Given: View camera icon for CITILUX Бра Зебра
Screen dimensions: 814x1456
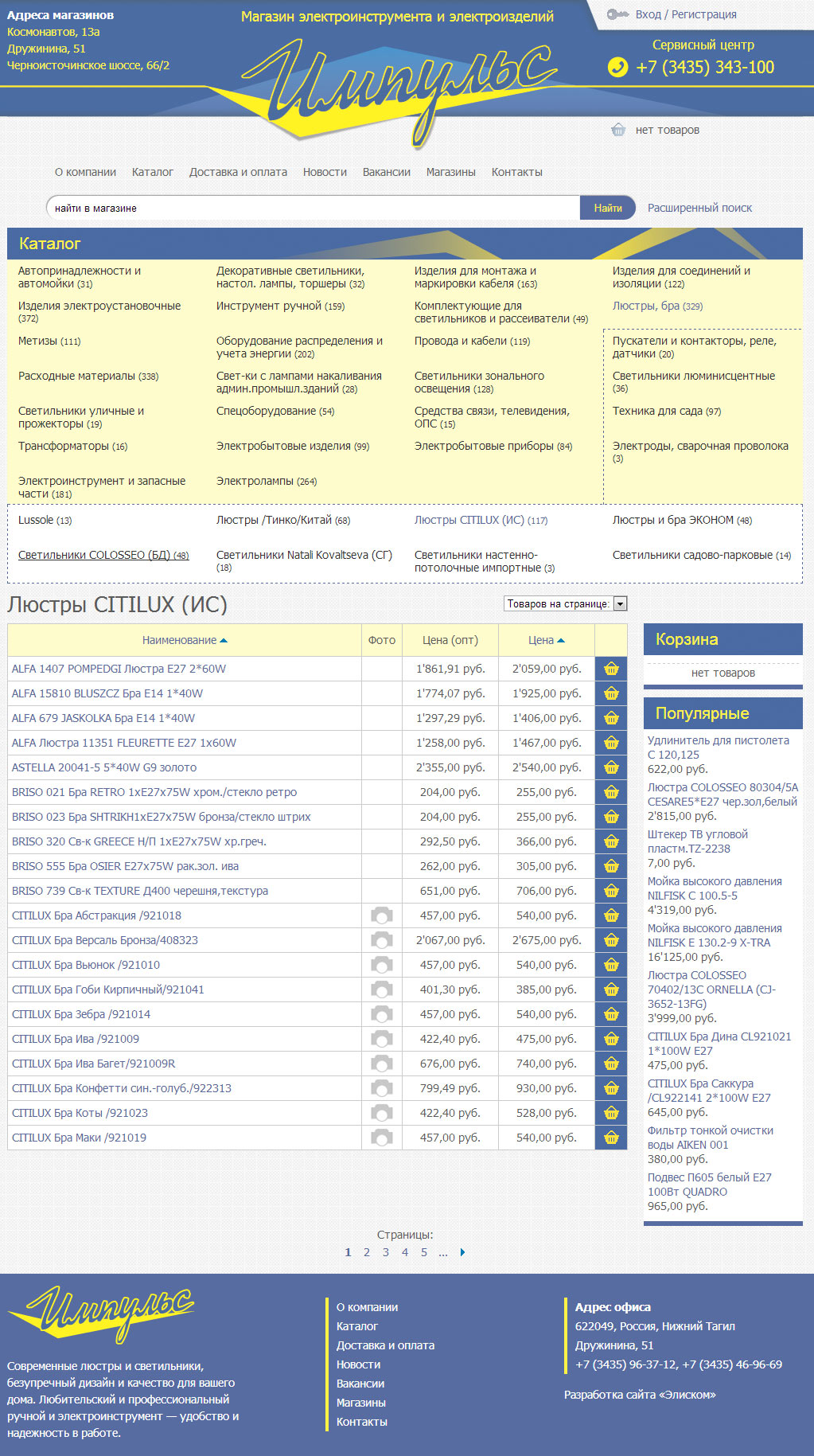Looking at the screenshot, I should (x=382, y=1014).
